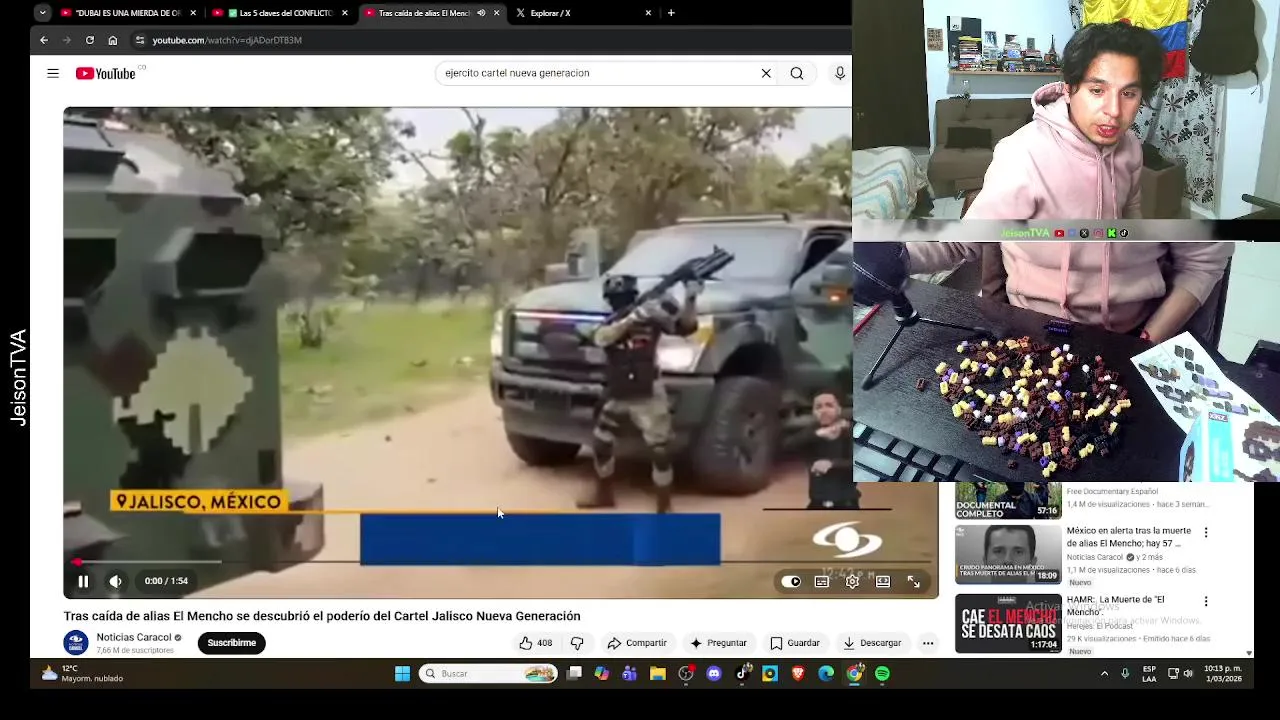Open the weather widget showing 12°C
The height and width of the screenshot is (720, 1280).
point(82,674)
